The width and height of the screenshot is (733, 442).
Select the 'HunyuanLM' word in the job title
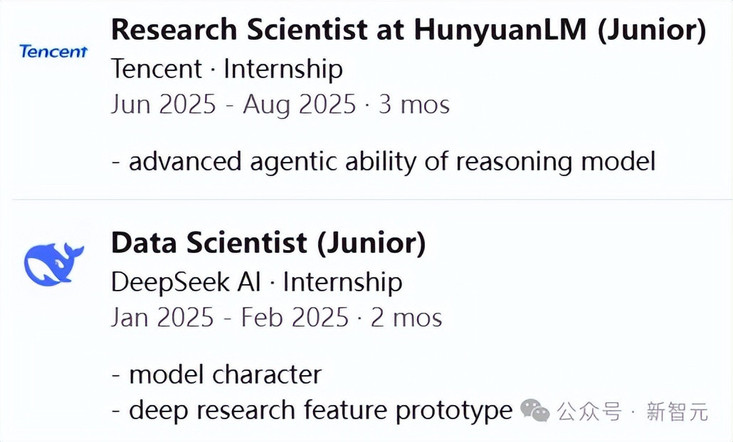click(500, 30)
